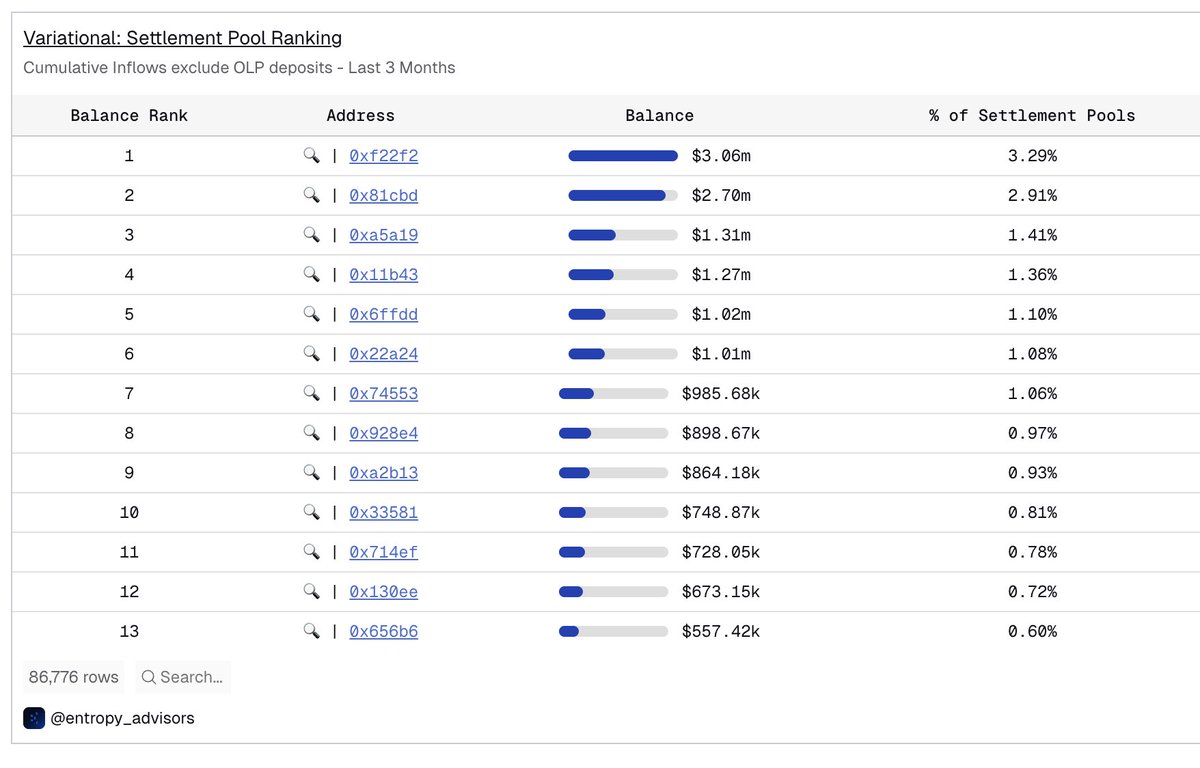1200x768 pixels.
Task: Click the 0.93% settlement pool cell
Action: [x=1032, y=473]
